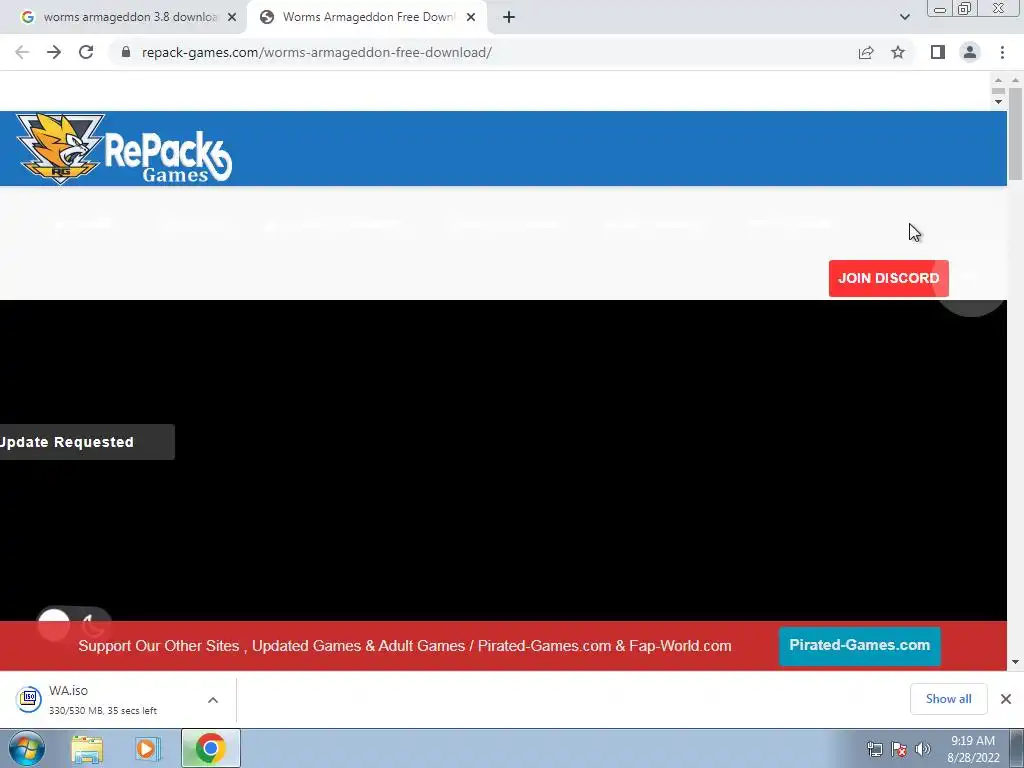Image resolution: width=1024 pixels, height=768 pixels.
Task: Bookmark this page with star icon
Action: pyautogui.click(x=898, y=52)
